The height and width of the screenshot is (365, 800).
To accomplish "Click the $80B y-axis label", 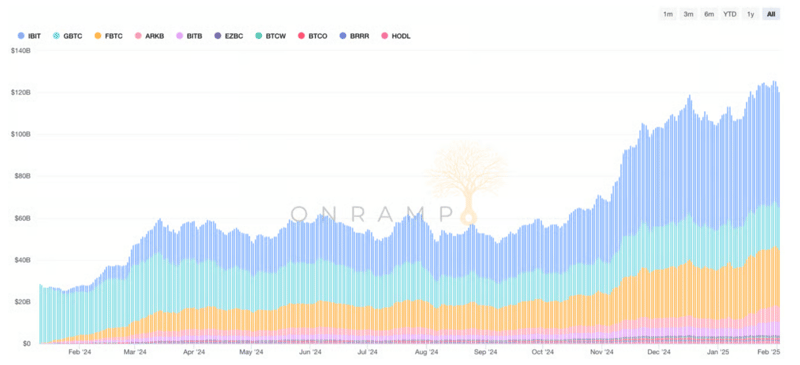I will (21, 177).
